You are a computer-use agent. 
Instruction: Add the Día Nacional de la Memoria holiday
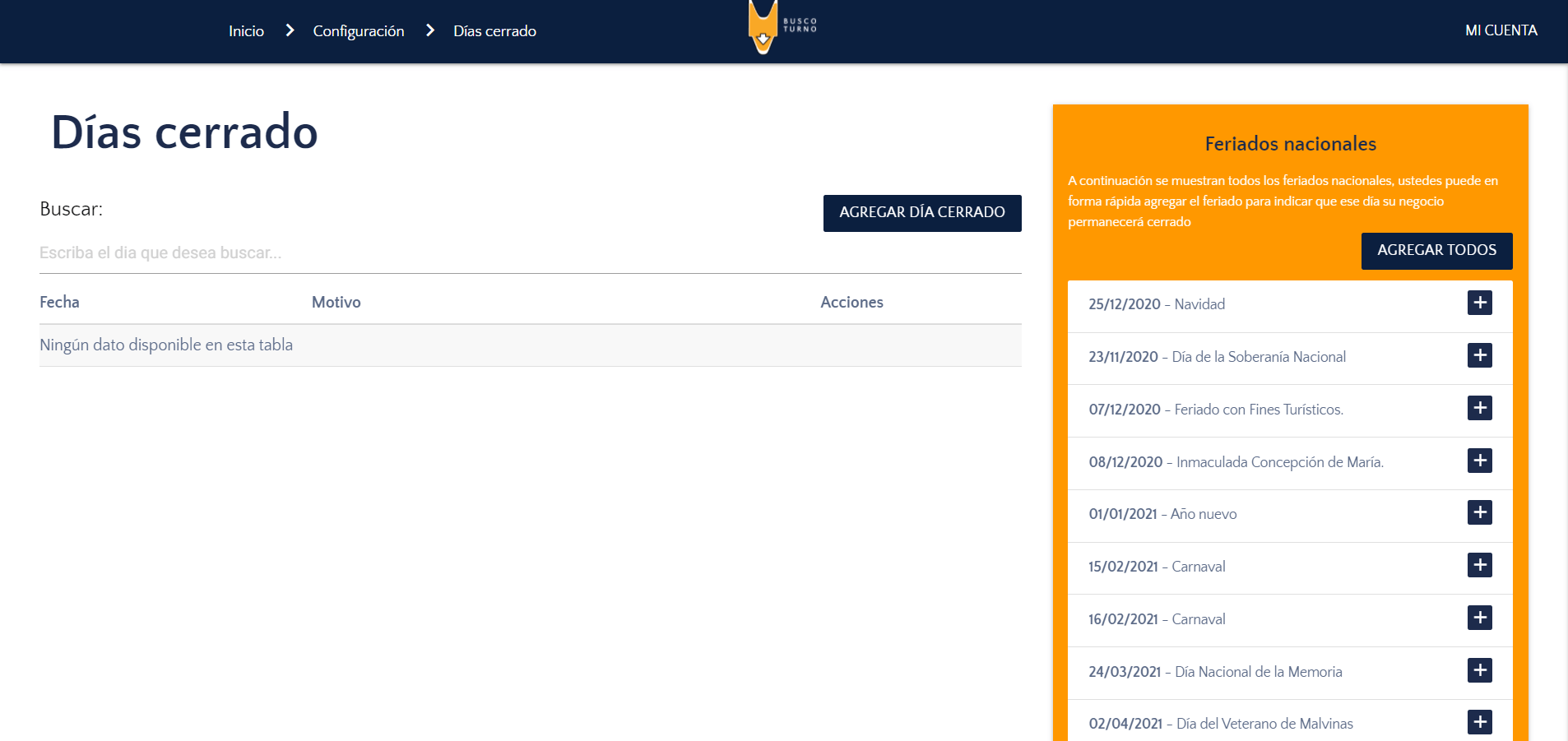(x=1479, y=670)
